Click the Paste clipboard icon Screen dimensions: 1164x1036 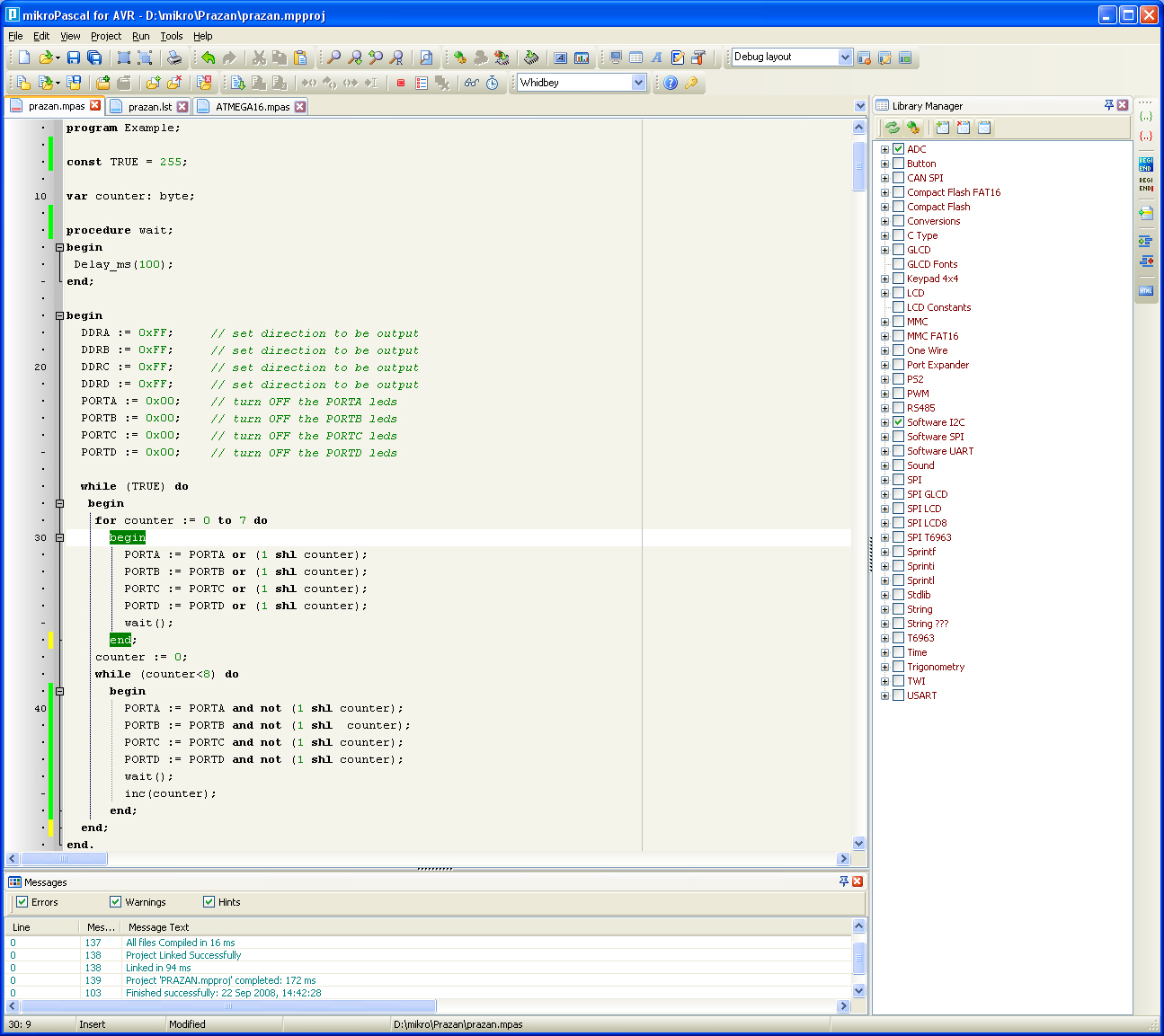[x=301, y=58]
